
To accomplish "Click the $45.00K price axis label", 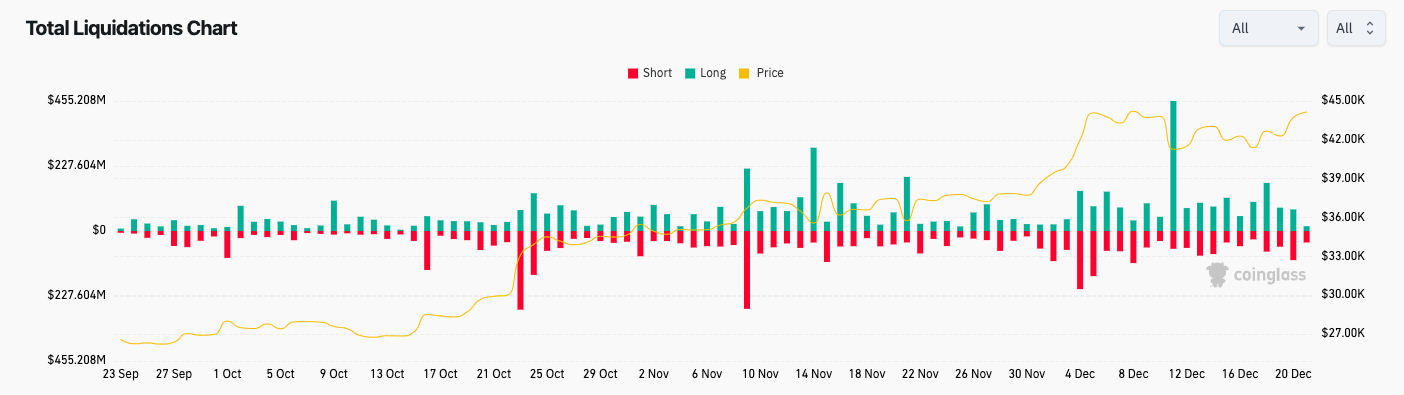I will pos(1343,100).
